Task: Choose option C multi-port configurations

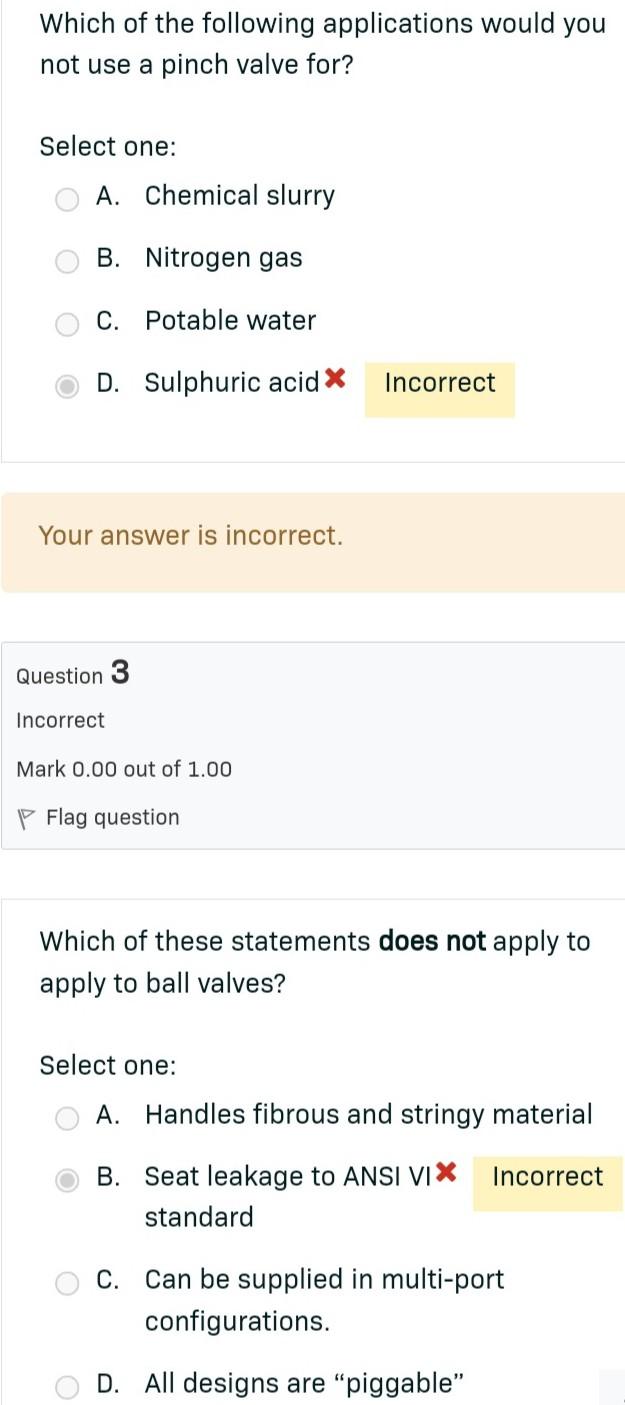Action: [x=66, y=1283]
